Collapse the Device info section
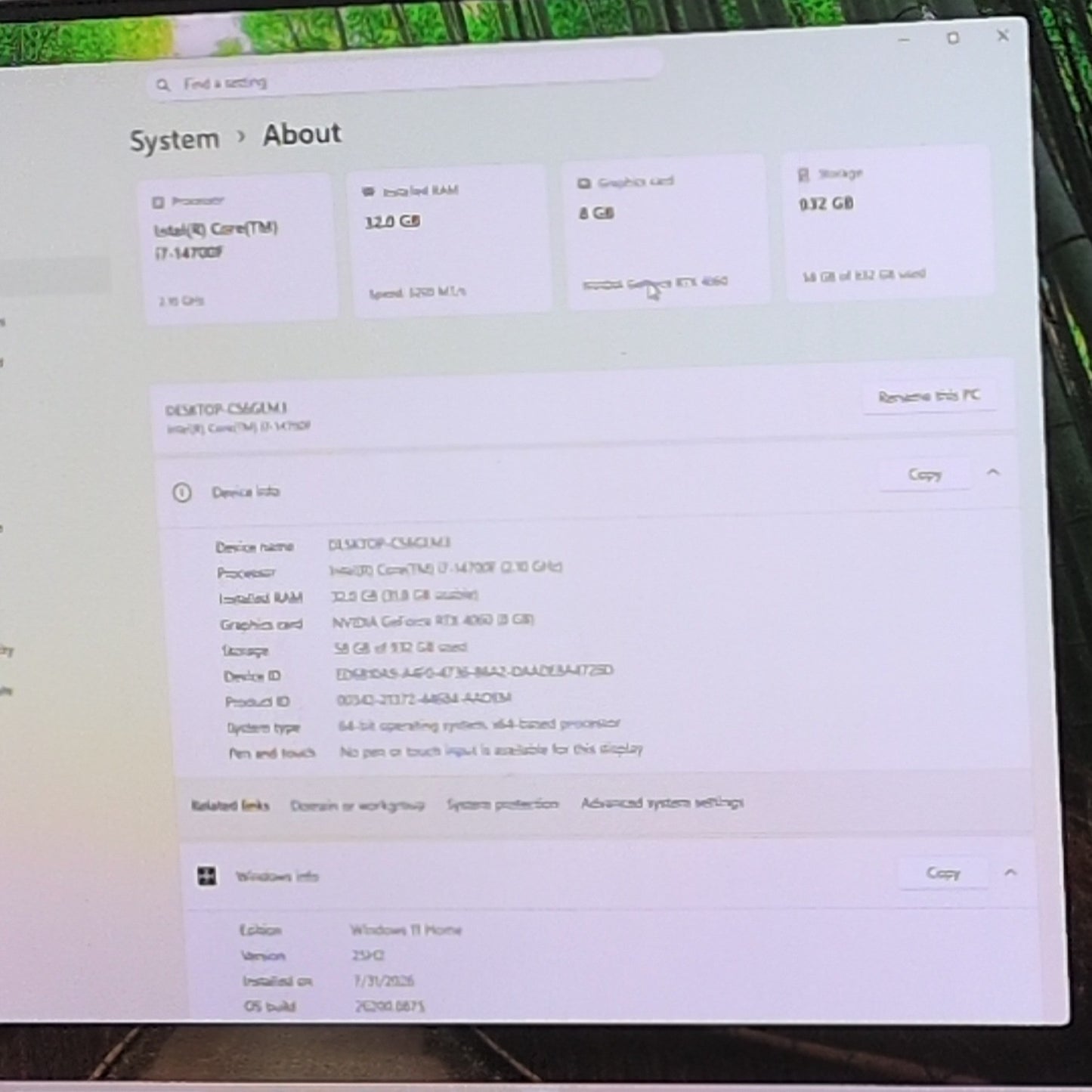The height and width of the screenshot is (1092, 1092). tap(993, 472)
